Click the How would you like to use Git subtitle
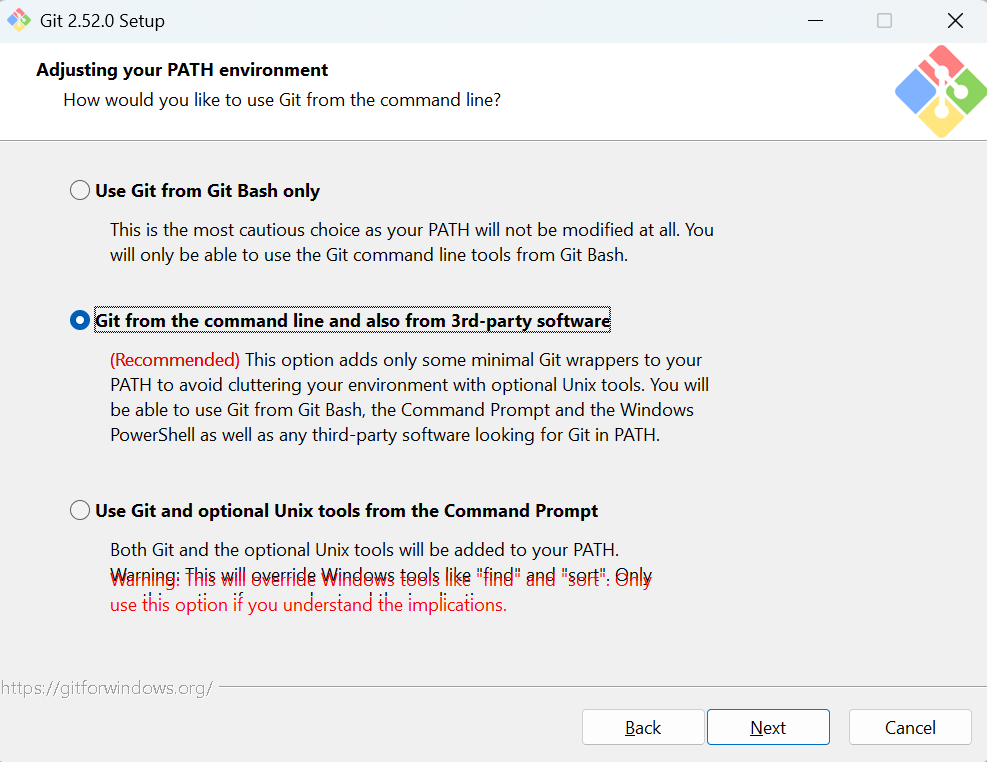This screenshot has width=987, height=762. pos(282,100)
